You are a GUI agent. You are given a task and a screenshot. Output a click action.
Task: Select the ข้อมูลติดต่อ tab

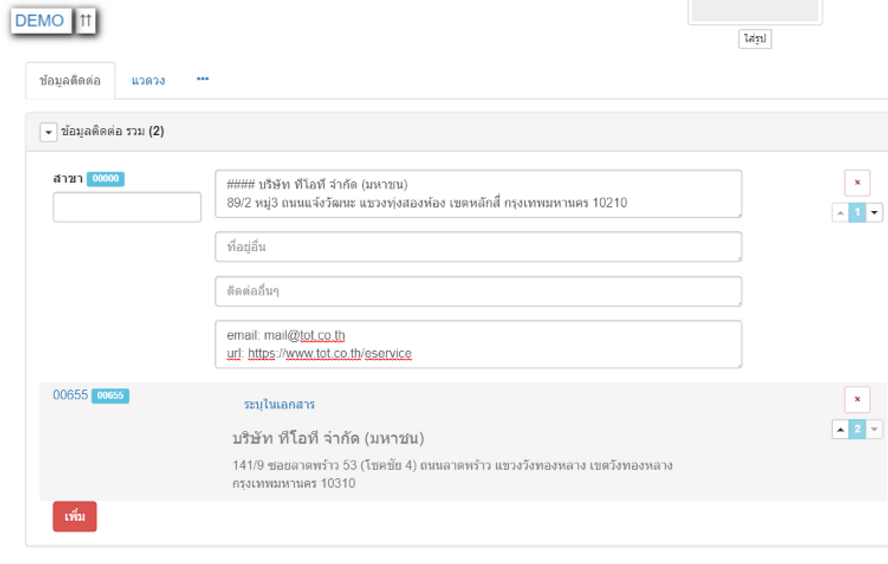70,80
